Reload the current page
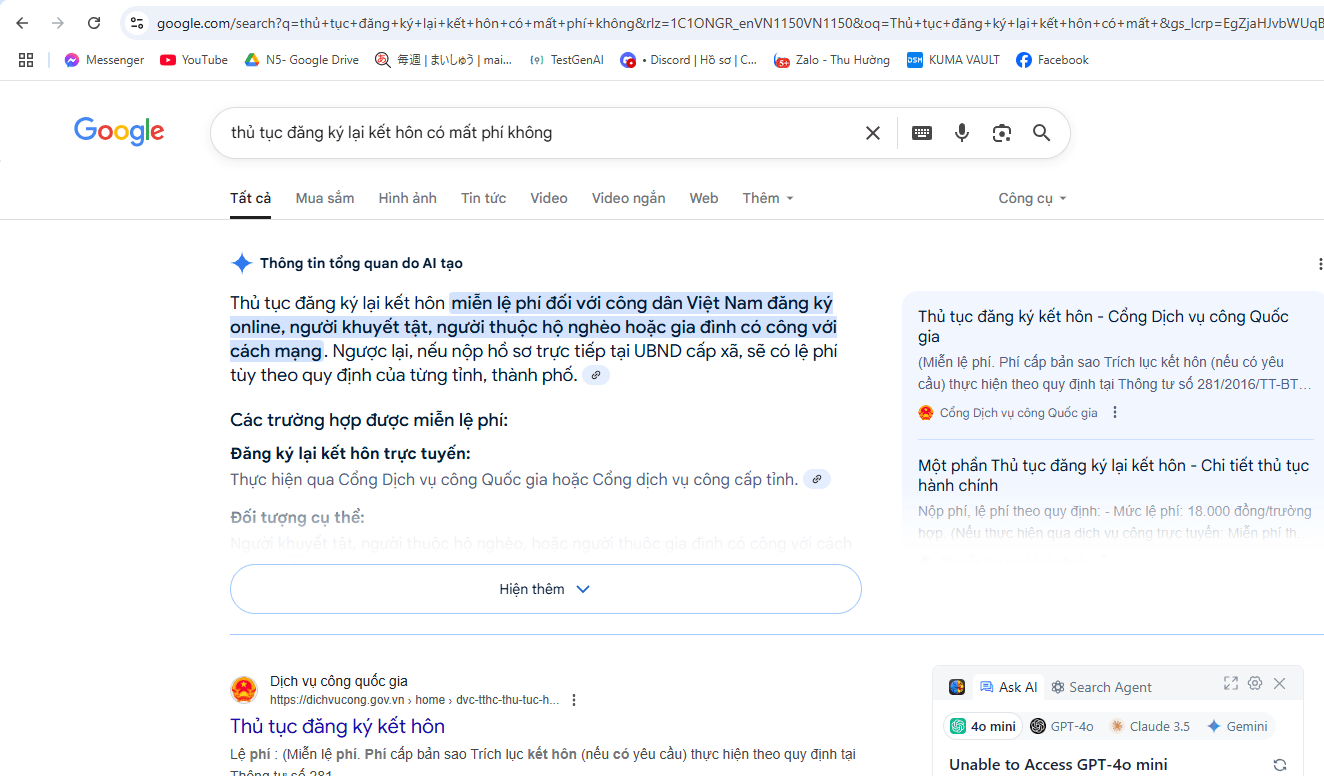Viewport: 1324px width, 776px height. [x=94, y=23]
